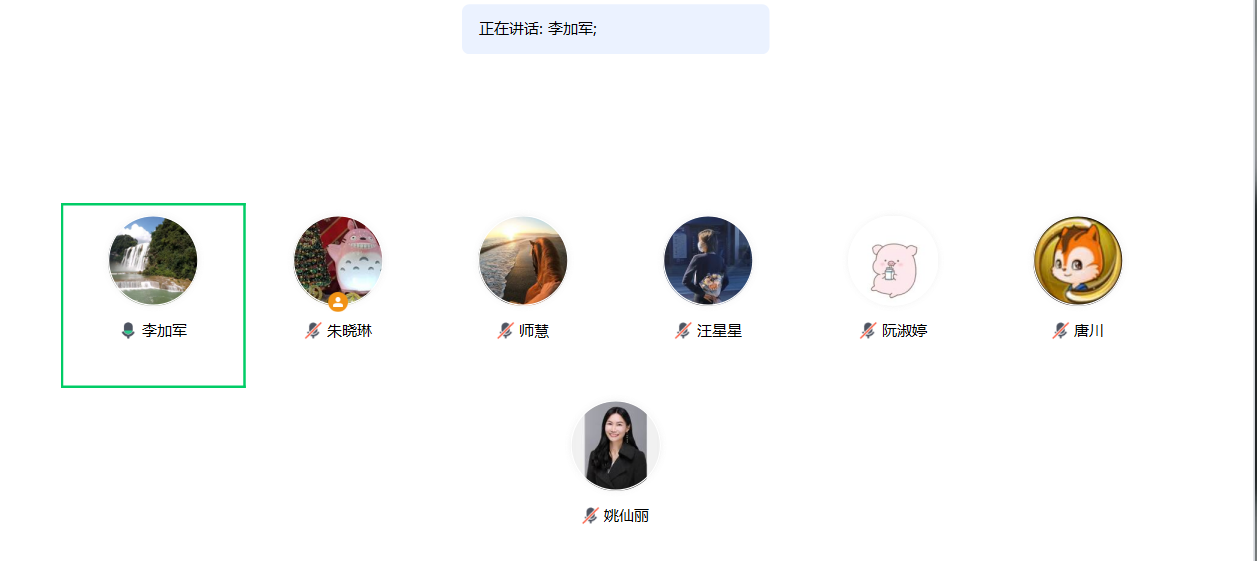This screenshot has width=1257, height=561.
Task: Select 朱晓琳's Totoro avatar
Action: coord(338,260)
